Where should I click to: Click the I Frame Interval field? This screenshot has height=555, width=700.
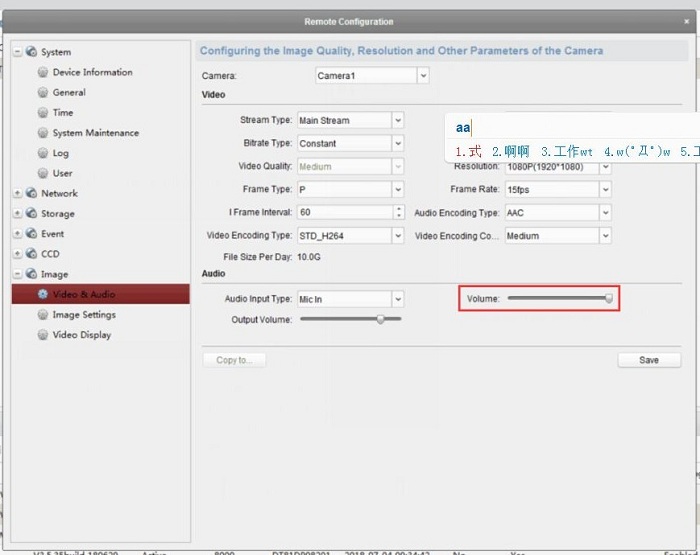[346, 212]
